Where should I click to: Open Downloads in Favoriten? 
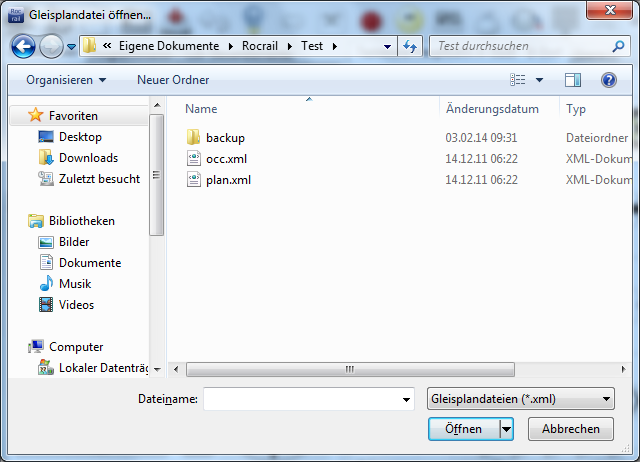point(88,158)
